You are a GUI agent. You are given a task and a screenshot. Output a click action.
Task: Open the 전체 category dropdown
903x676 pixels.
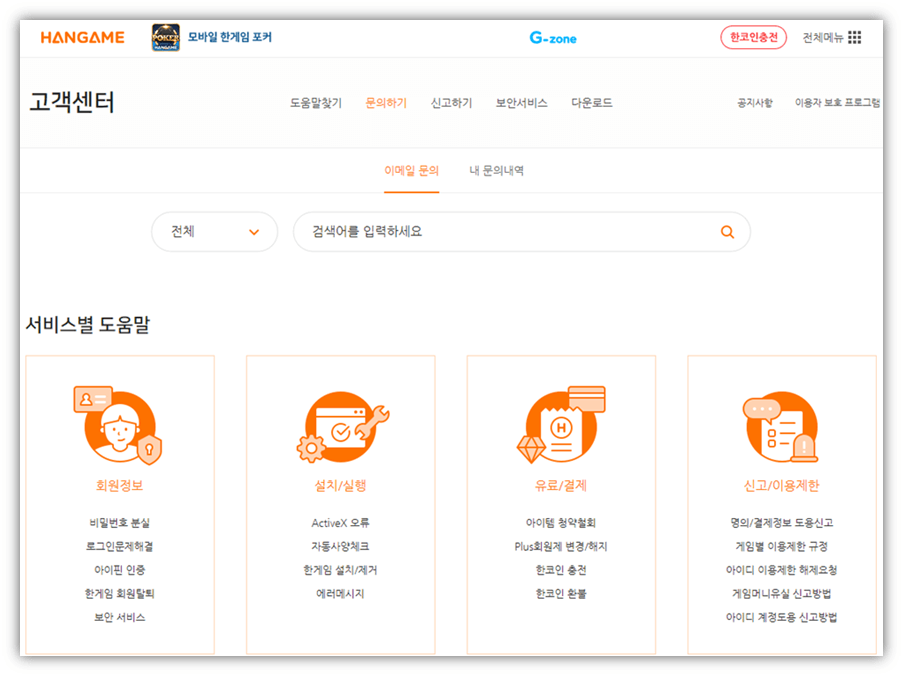pos(213,231)
